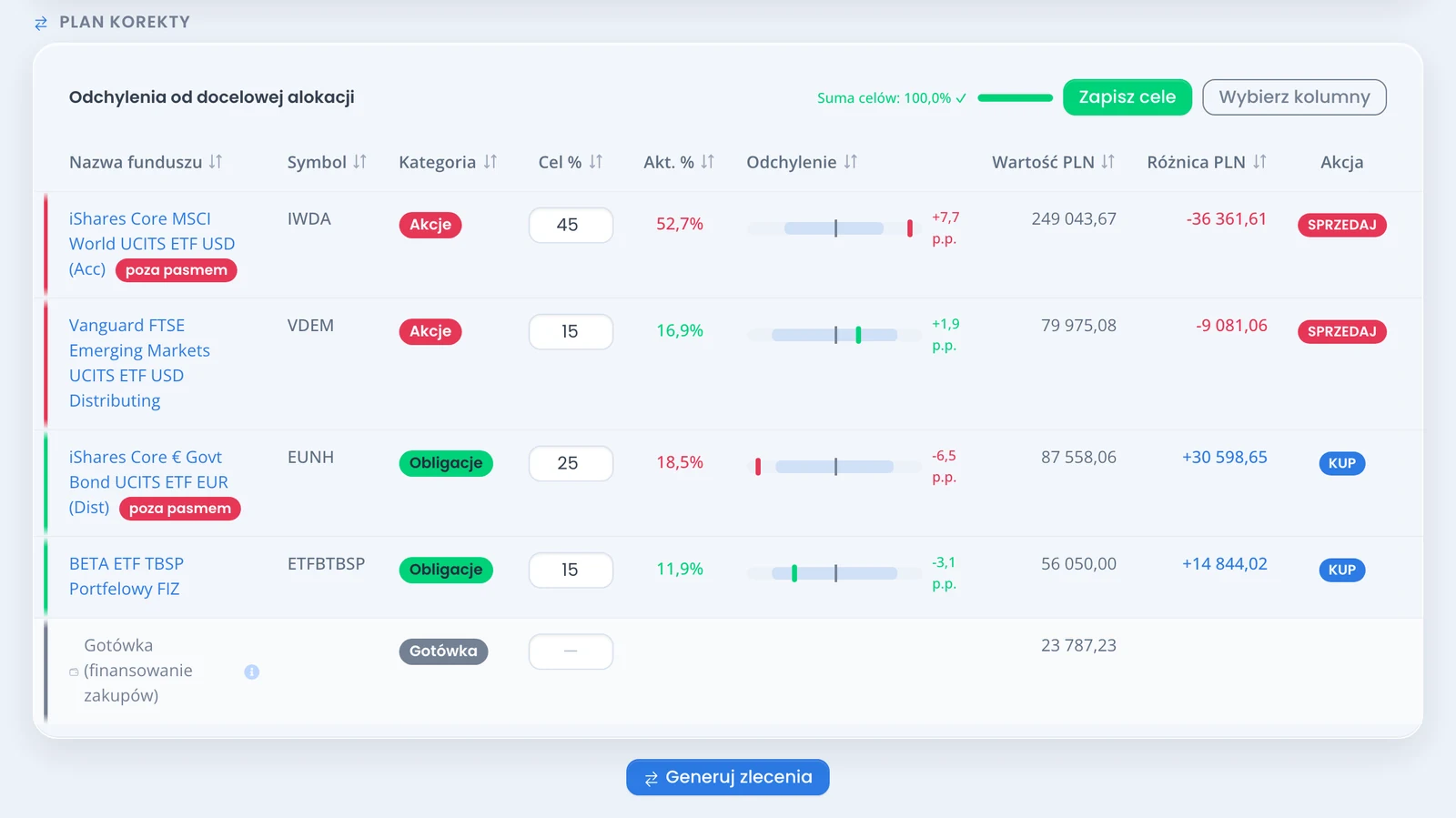Select the value 249 043,67
This screenshot has width=1456, height=818.
click(1074, 219)
